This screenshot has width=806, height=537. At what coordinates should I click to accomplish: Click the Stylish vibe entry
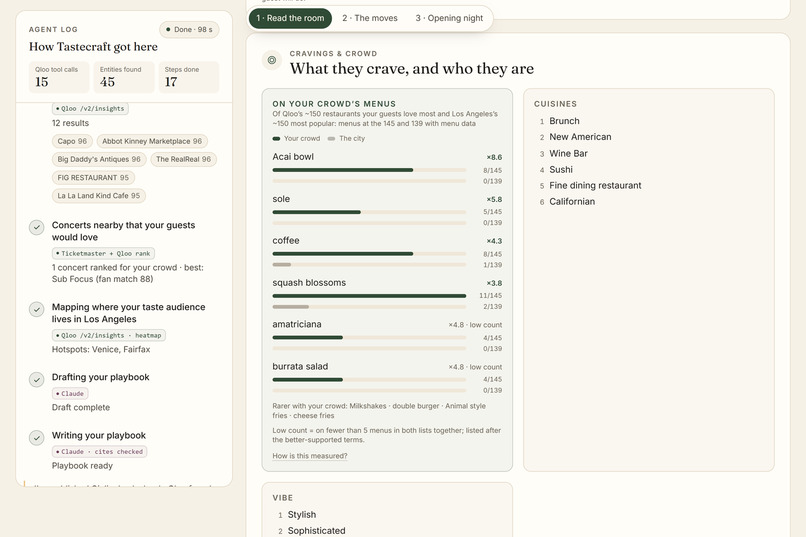pos(302,514)
